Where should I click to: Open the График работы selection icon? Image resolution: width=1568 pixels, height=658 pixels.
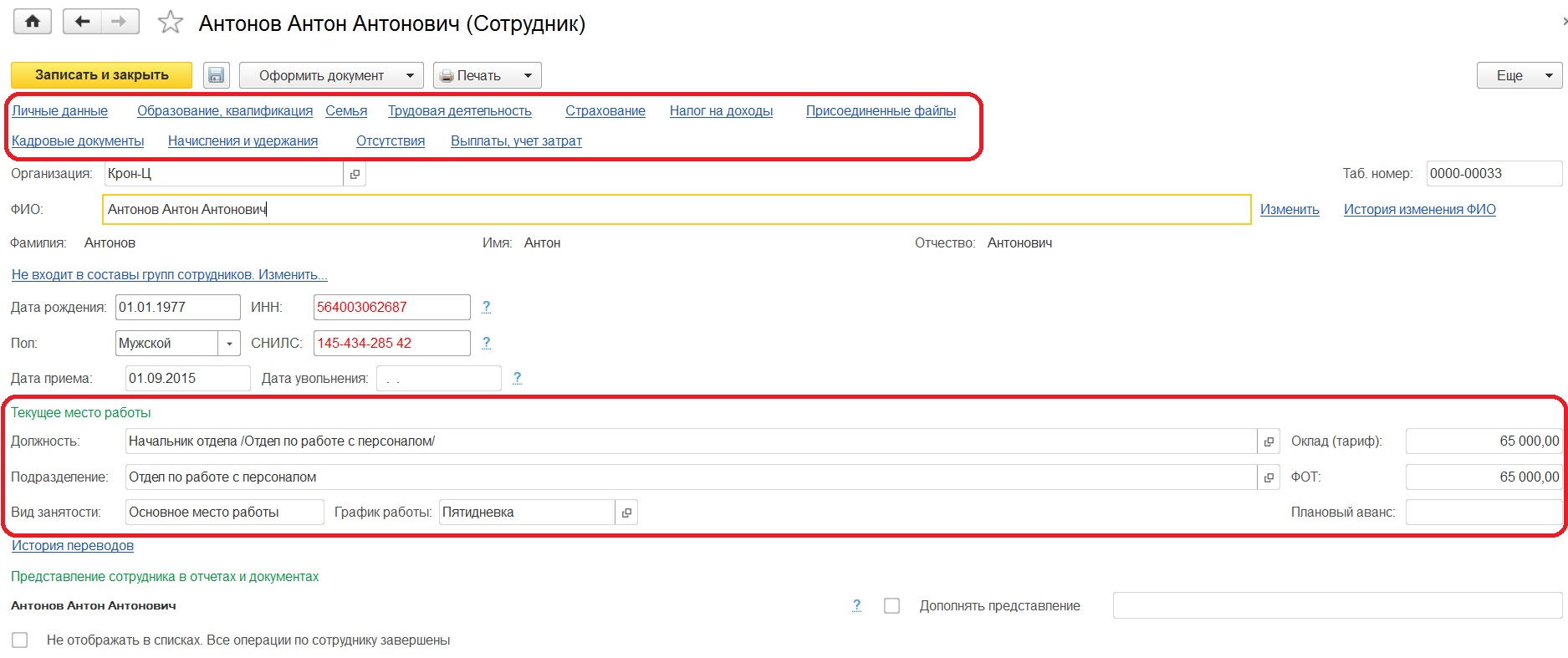(x=626, y=513)
